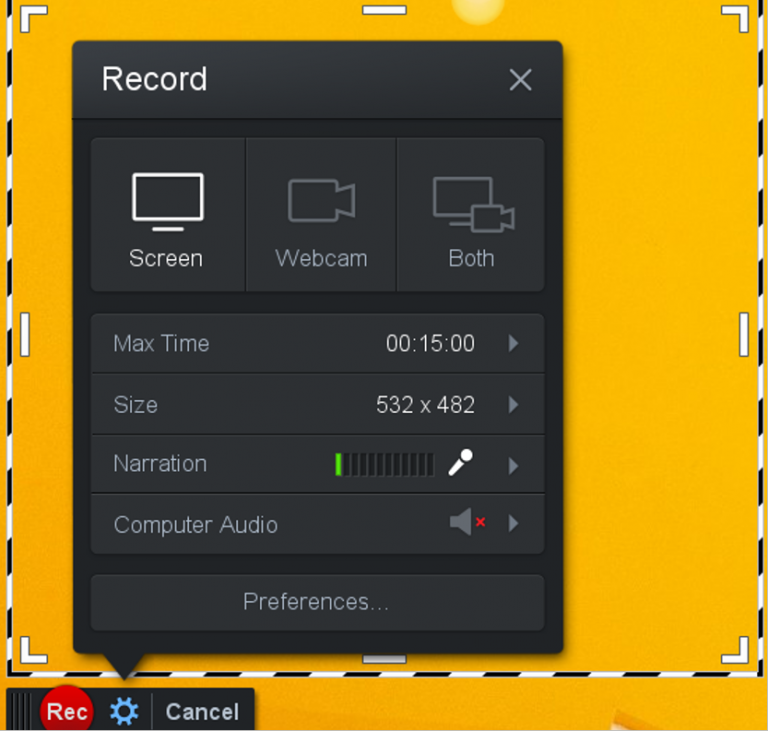Image resolution: width=768 pixels, height=731 pixels.
Task: Select Both screen and webcam mode
Action: 472,203
